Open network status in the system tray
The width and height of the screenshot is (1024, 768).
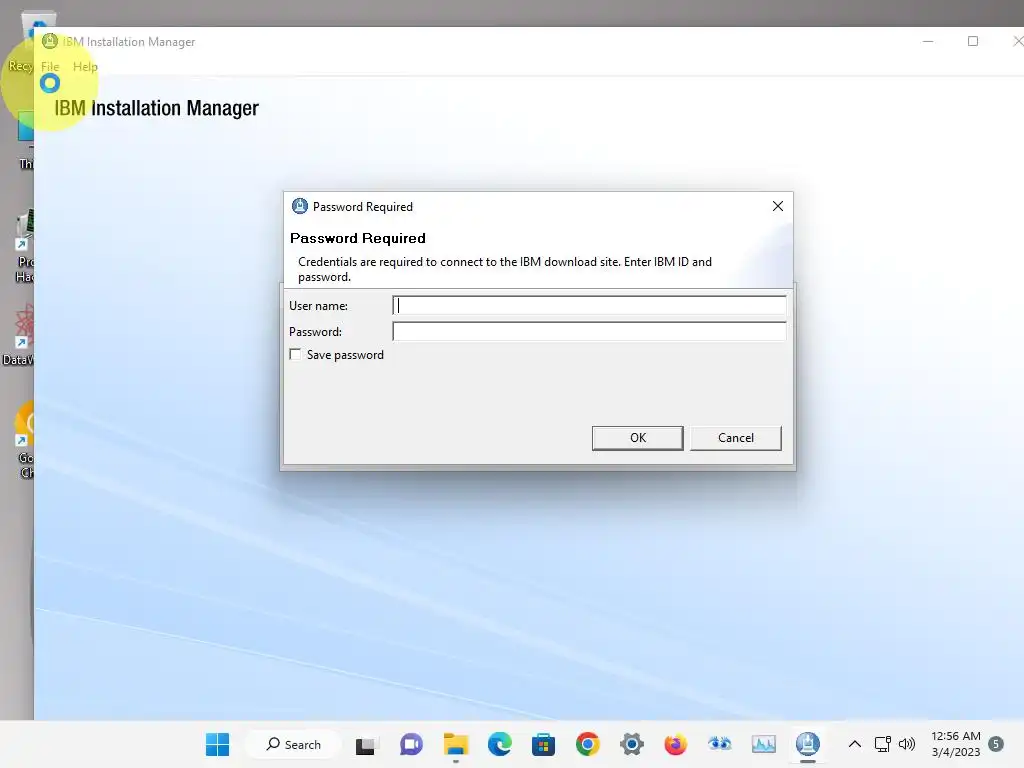[882, 744]
